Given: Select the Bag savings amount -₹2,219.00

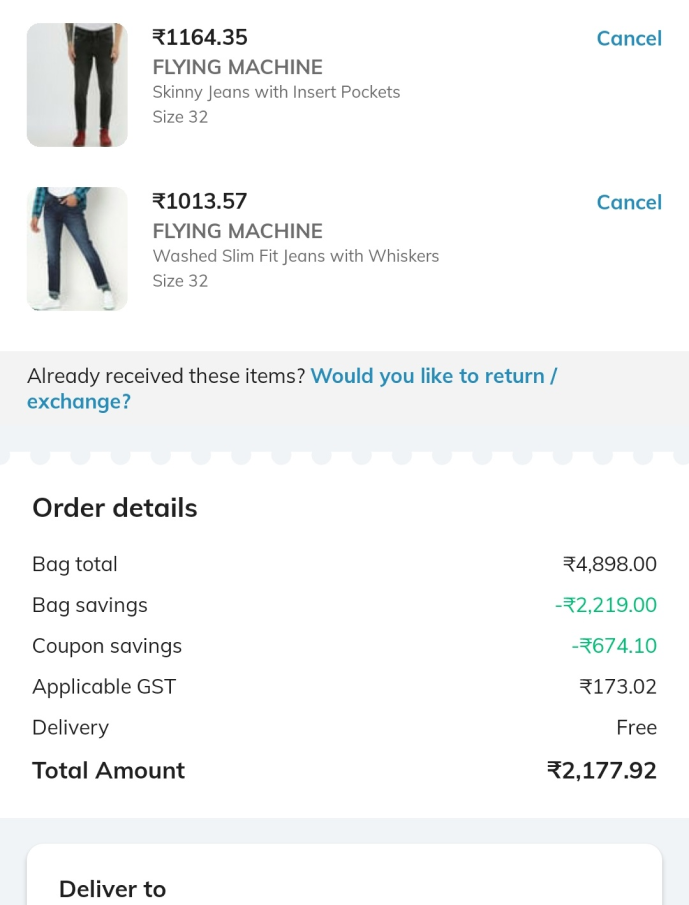Looking at the screenshot, I should click(x=606, y=605).
